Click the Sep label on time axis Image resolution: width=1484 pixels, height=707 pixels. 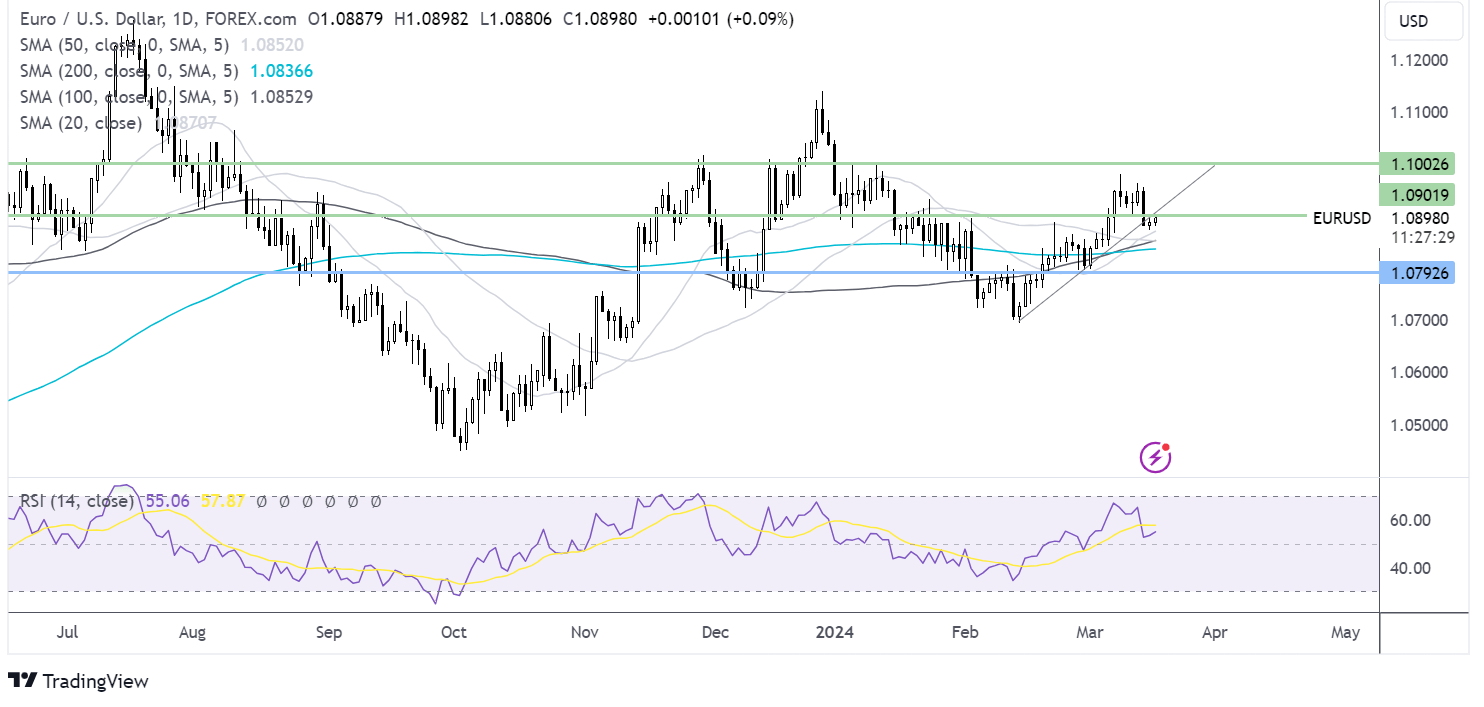[329, 632]
